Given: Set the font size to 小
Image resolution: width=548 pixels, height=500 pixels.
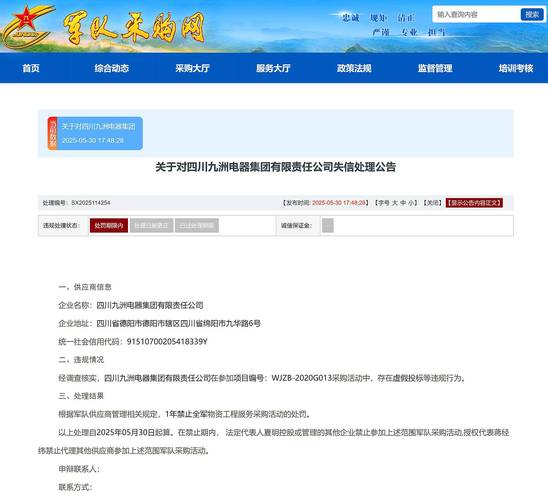Looking at the screenshot, I should [x=411, y=203].
